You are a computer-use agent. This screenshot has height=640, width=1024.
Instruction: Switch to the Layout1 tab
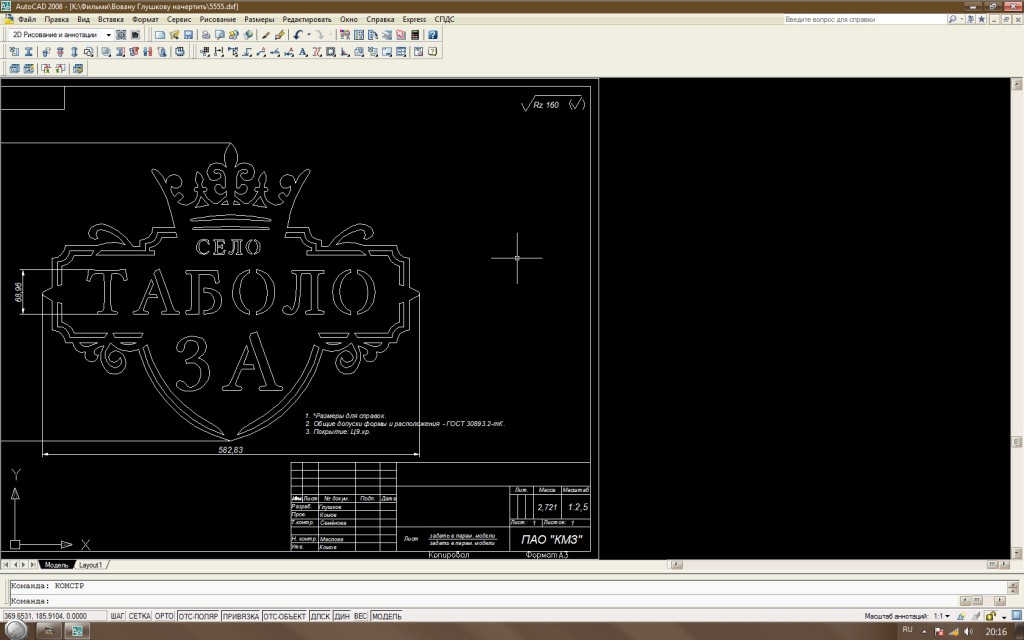click(x=91, y=564)
